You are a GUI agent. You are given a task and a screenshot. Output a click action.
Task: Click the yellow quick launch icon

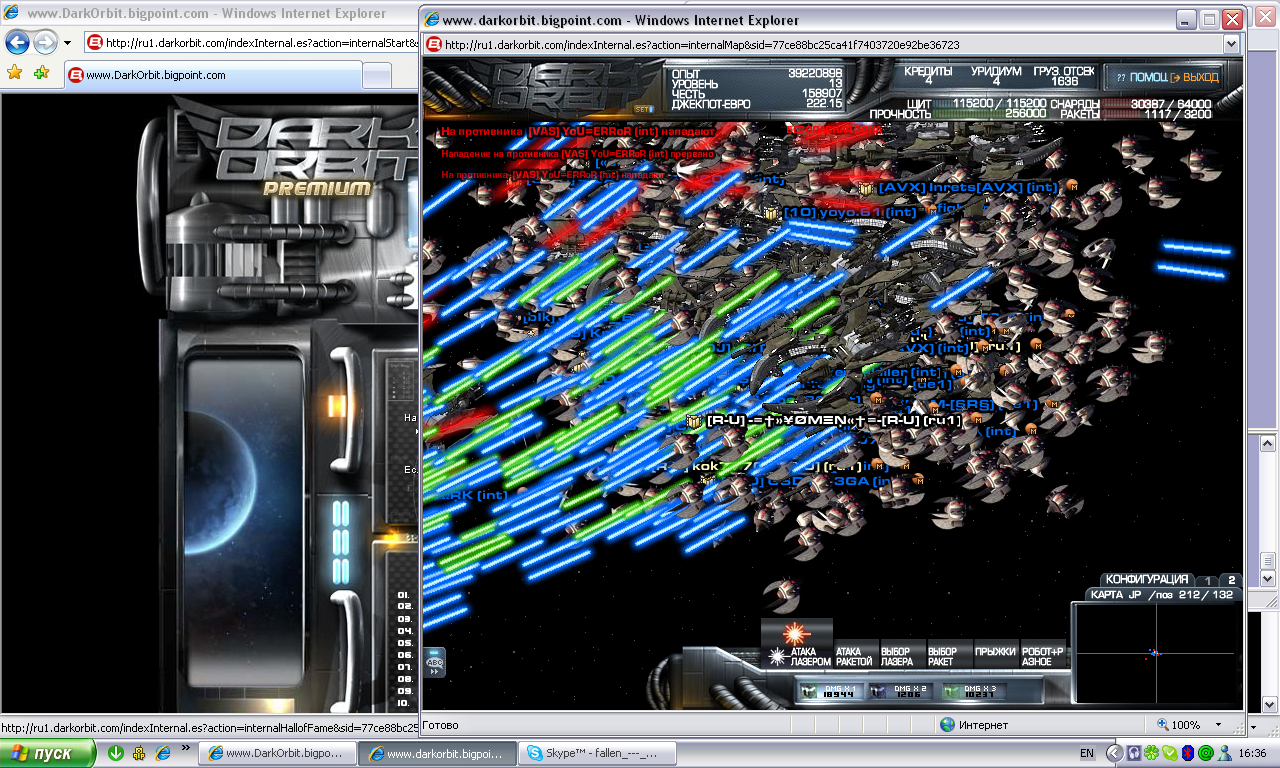click(x=139, y=753)
